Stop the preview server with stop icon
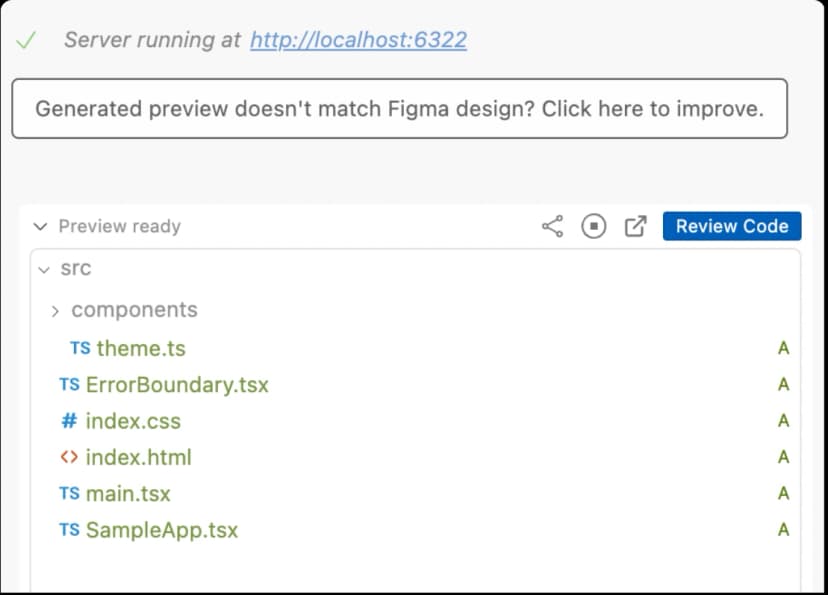This screenshot has height=595, width=828. (594, 226)
